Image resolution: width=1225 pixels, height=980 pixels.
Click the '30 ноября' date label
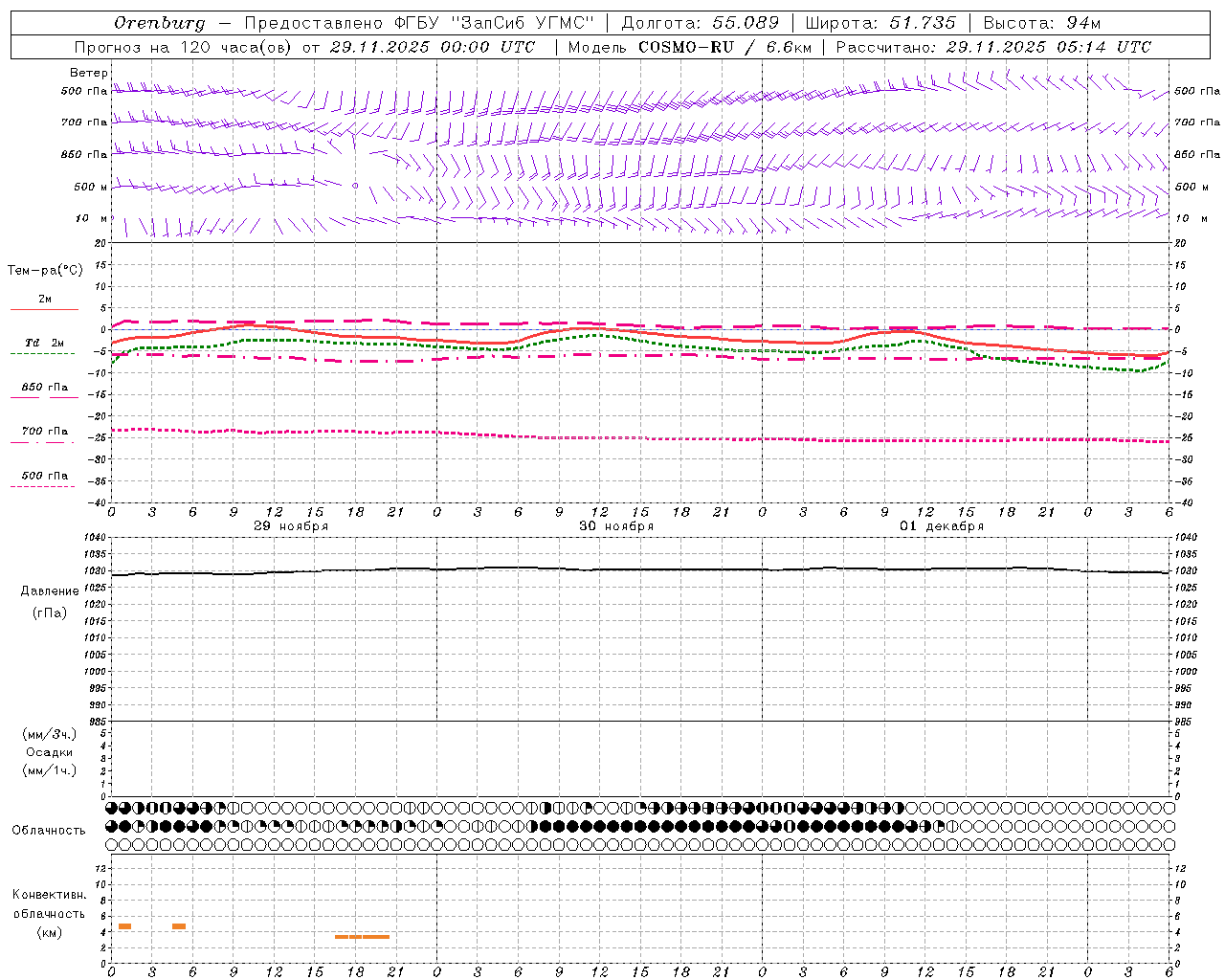coord(616,526)
